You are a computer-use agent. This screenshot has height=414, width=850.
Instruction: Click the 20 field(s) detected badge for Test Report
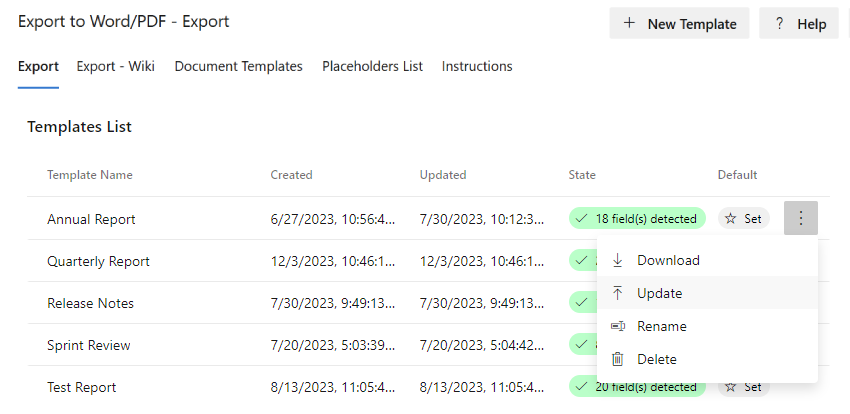tap(637, 386)
